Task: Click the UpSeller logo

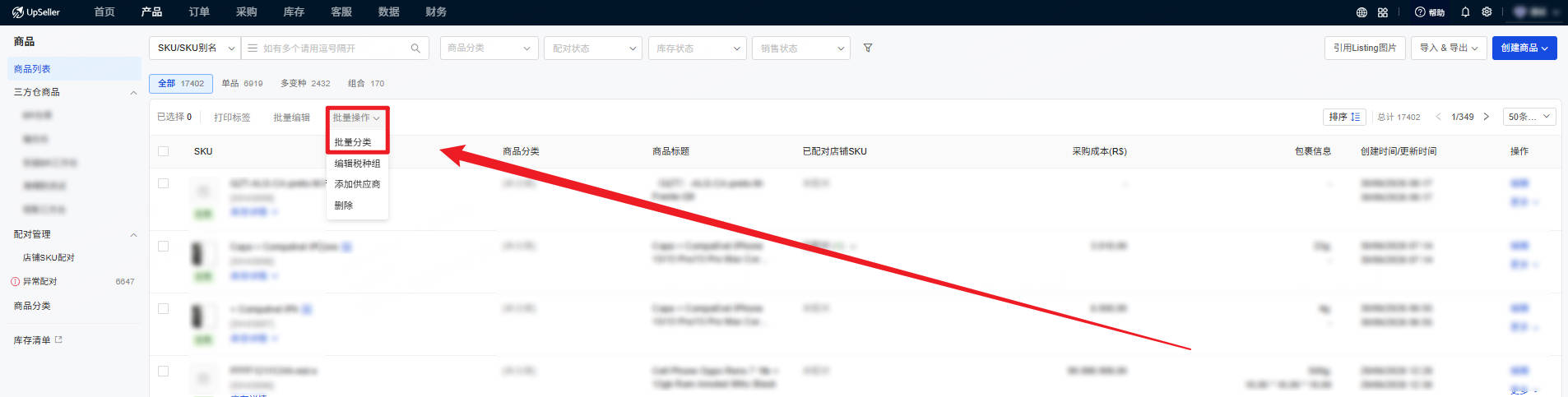Action: [x=35, y=12]
